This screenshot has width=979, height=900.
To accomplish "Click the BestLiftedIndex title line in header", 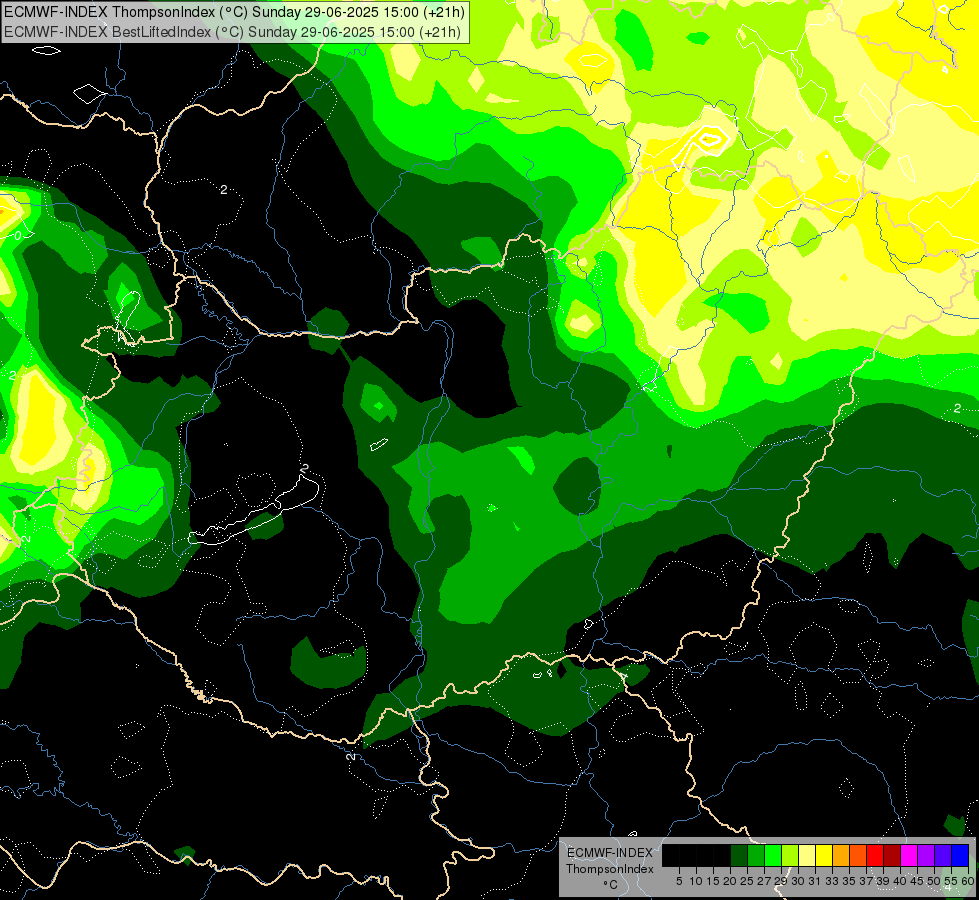I will coord(232,32).
